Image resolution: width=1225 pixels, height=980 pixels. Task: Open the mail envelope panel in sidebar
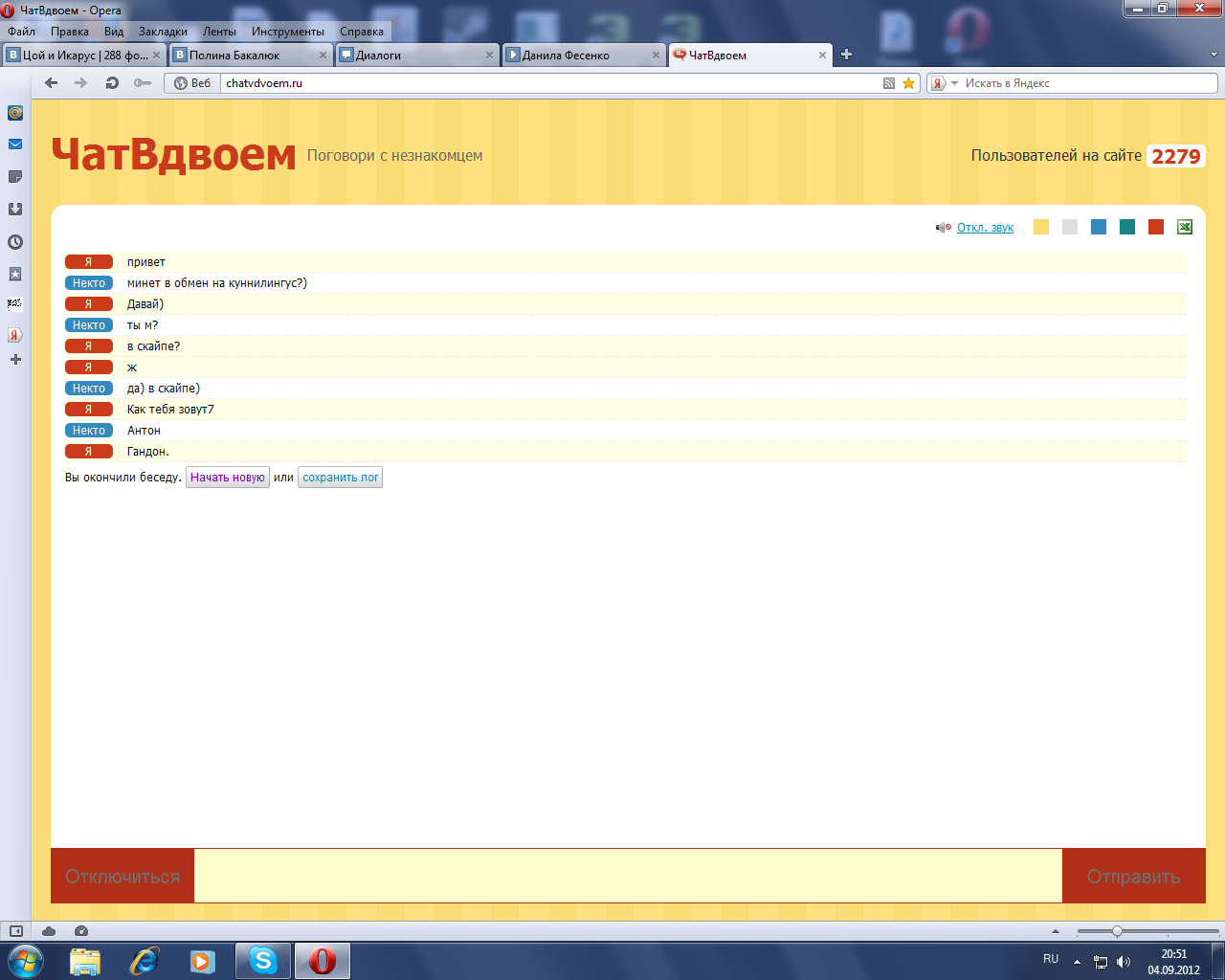pyautogui.click(x=15, y=145)
